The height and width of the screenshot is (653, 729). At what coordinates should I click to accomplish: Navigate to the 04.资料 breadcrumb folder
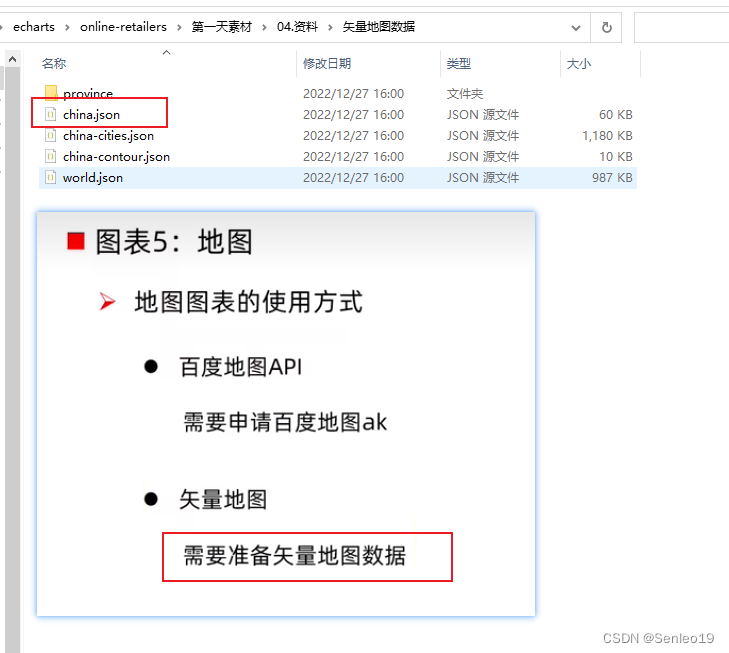pyautogui.click(x=297, y=27)
